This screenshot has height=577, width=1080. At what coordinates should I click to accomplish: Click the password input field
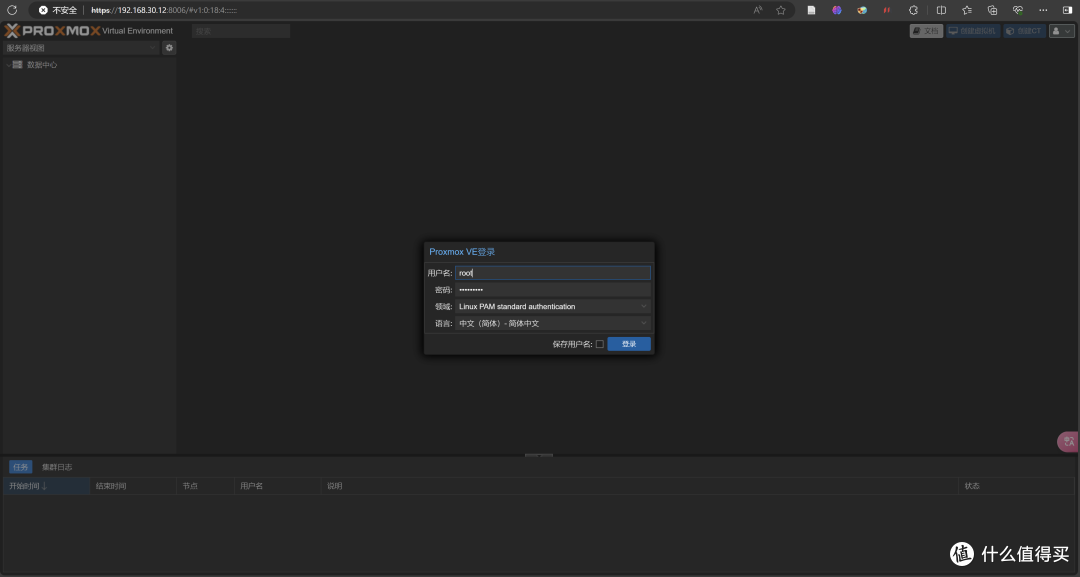pos(552,290)
